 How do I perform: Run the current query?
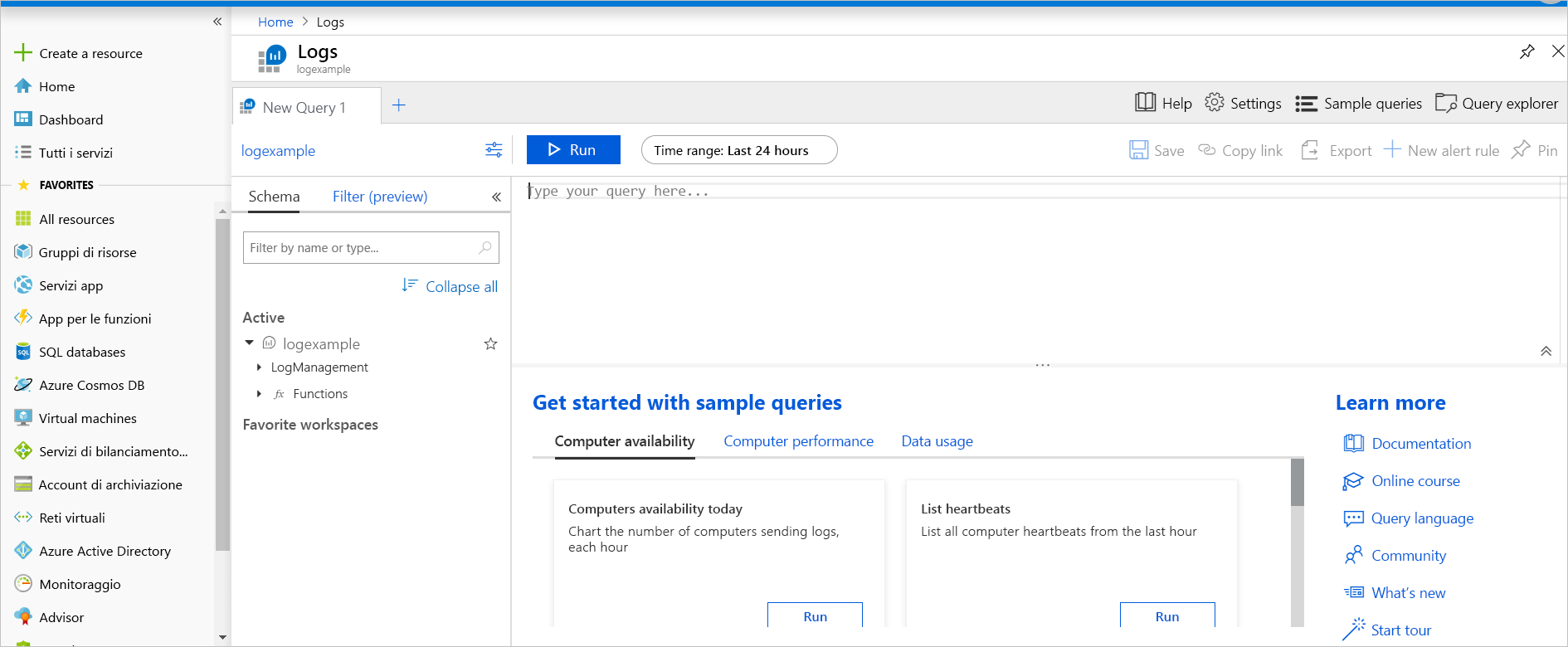pos(573,150)
